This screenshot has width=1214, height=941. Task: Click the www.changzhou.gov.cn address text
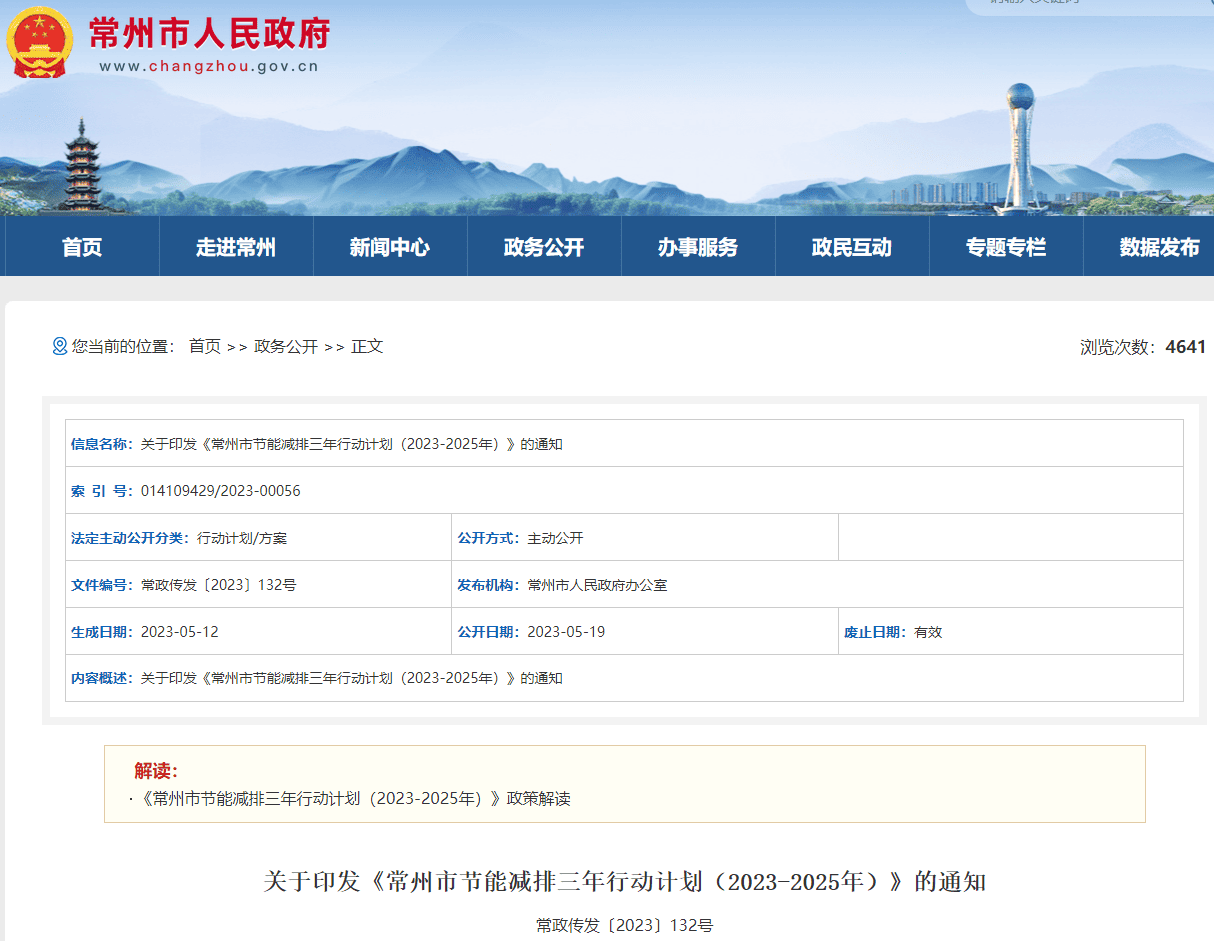(x=209, y=67)
